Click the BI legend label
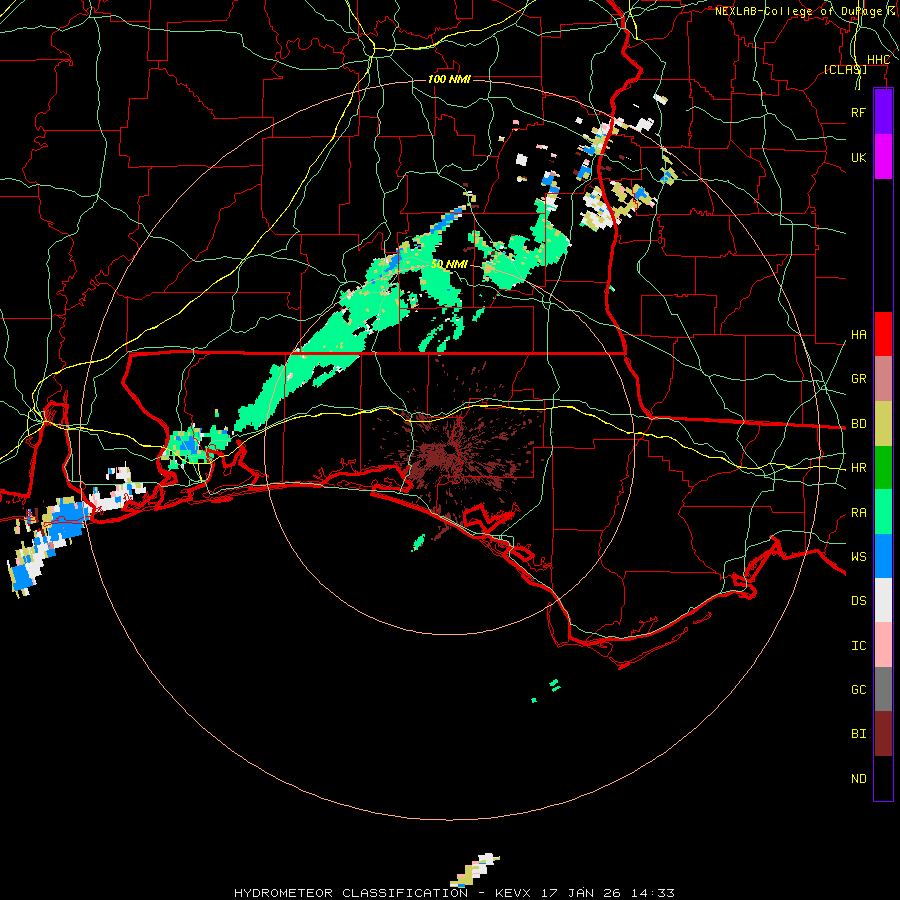The image size is (900, 900). tap(858, 734)
